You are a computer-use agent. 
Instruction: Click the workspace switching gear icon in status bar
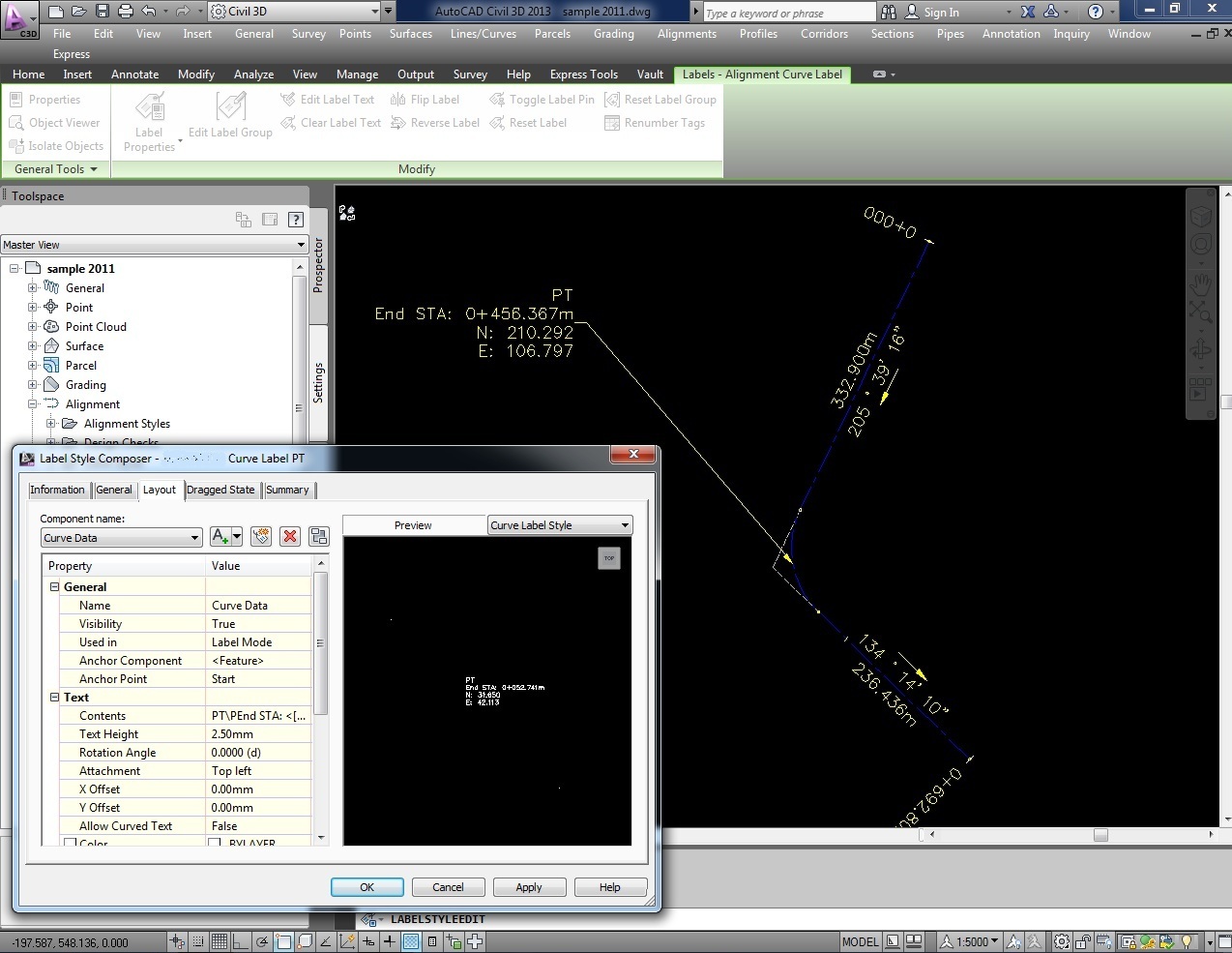[x=1063, y=941]
